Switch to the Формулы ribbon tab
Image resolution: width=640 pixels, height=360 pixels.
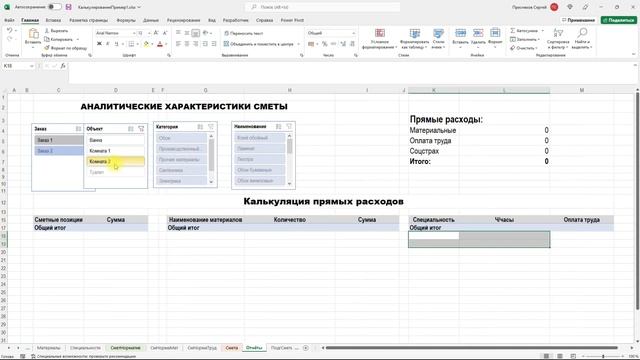[x=126, y=20]
